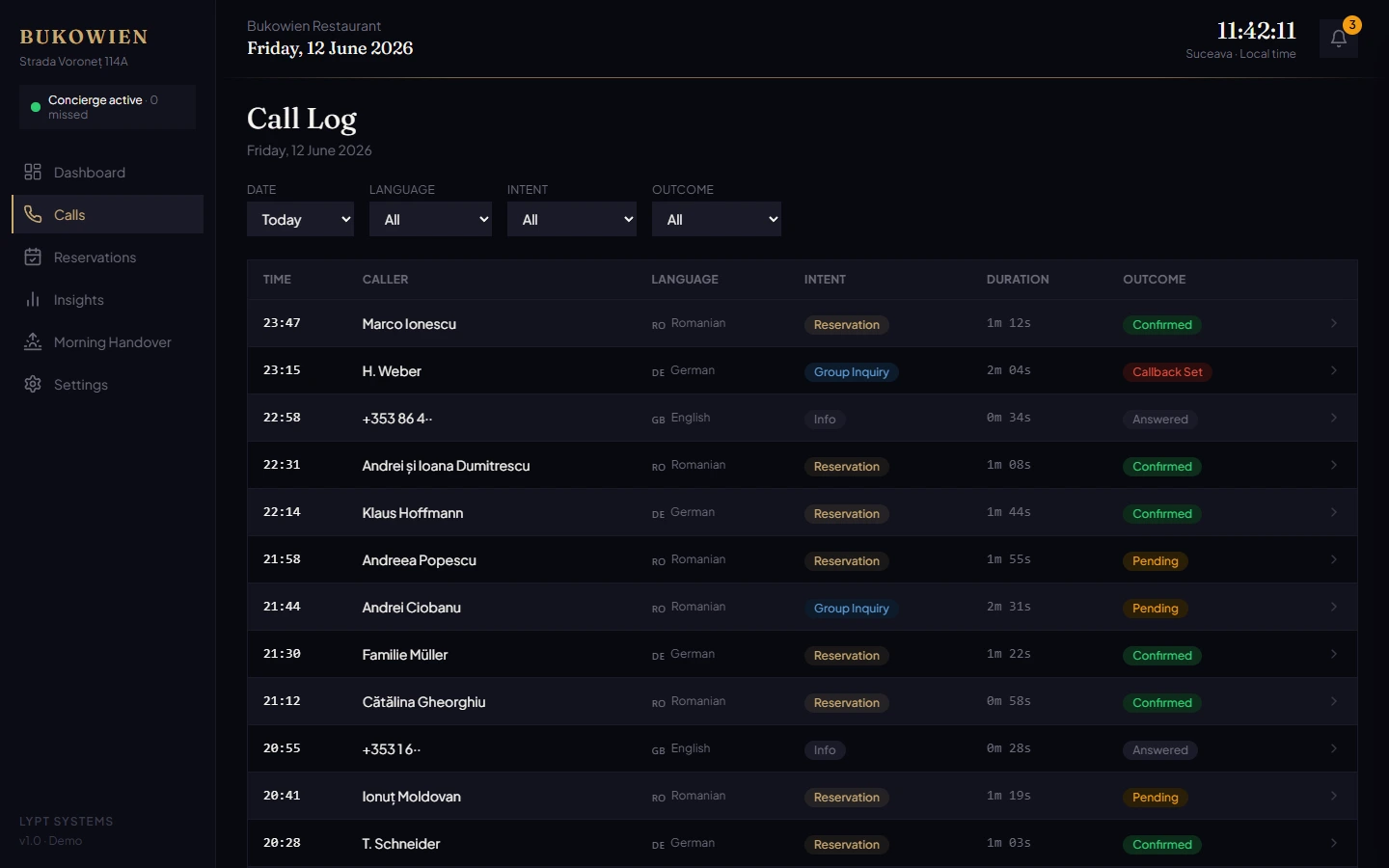Open H. Weber row chevron arrow
This screenshot has height=868, width=1389.
tap(1334, 370)
